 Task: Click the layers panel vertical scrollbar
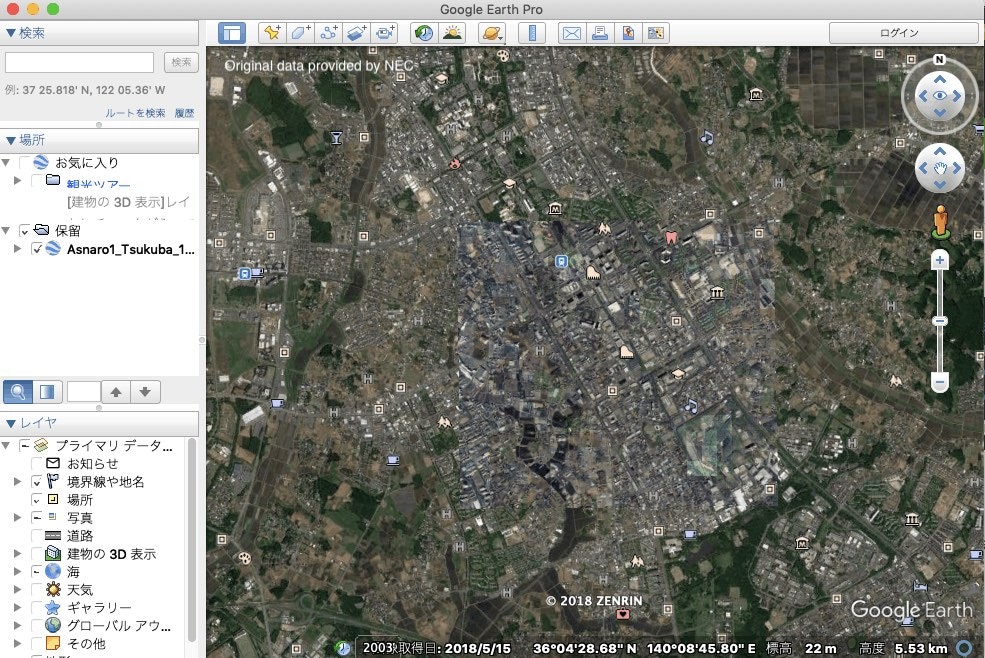point(192,540)
